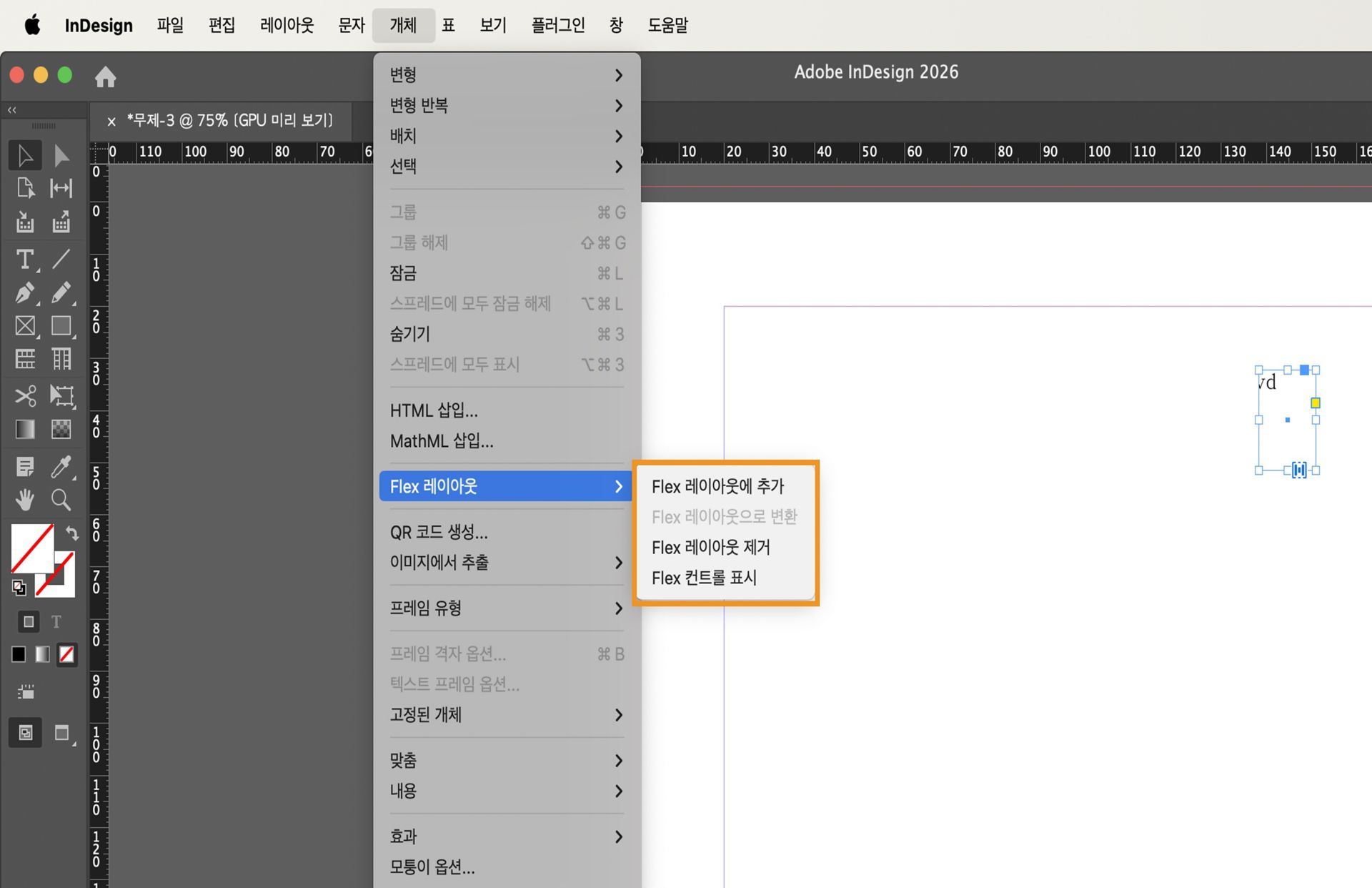Set formatting to affect text
1372x888 pixels.
56,621
